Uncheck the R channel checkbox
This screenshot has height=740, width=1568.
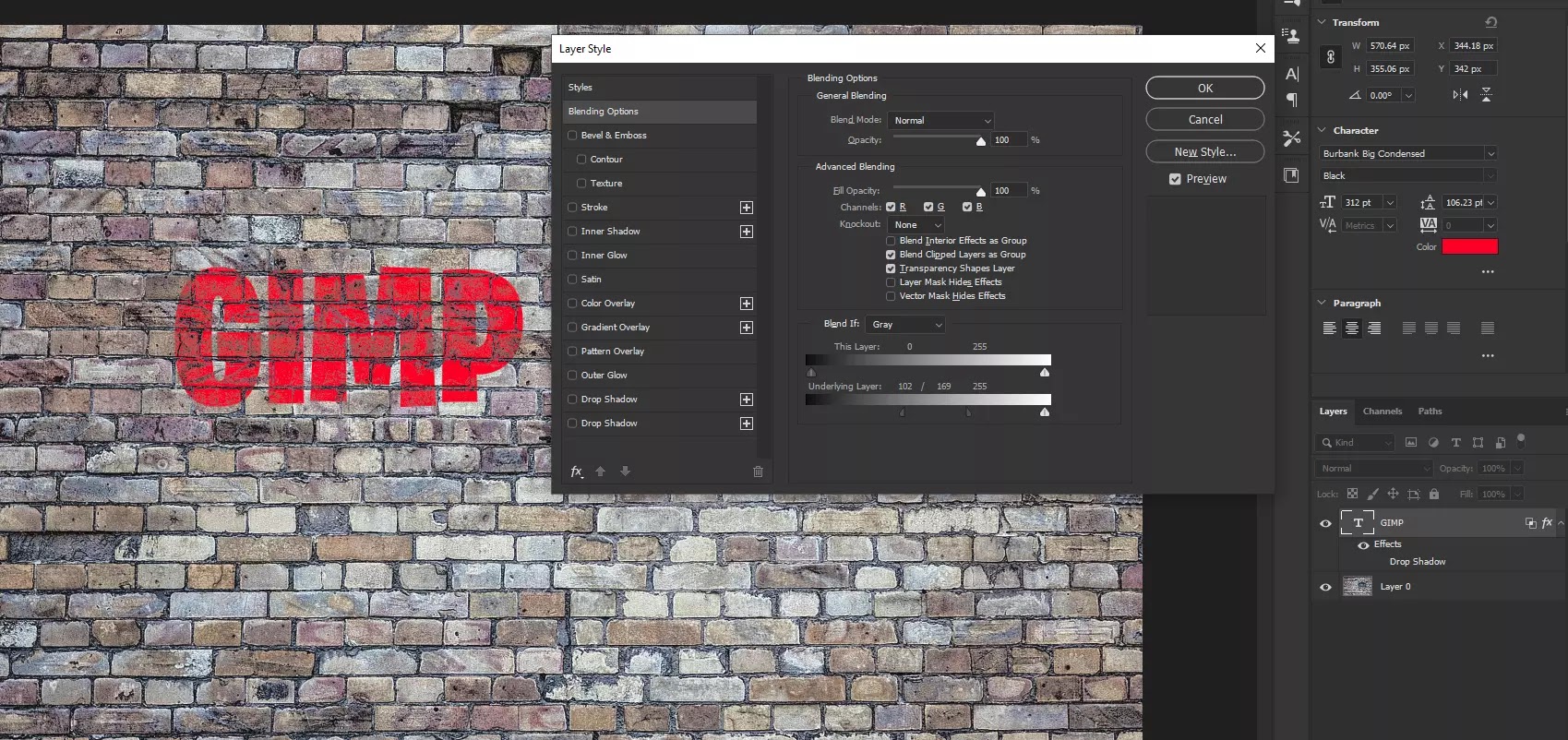click(891, 208)
